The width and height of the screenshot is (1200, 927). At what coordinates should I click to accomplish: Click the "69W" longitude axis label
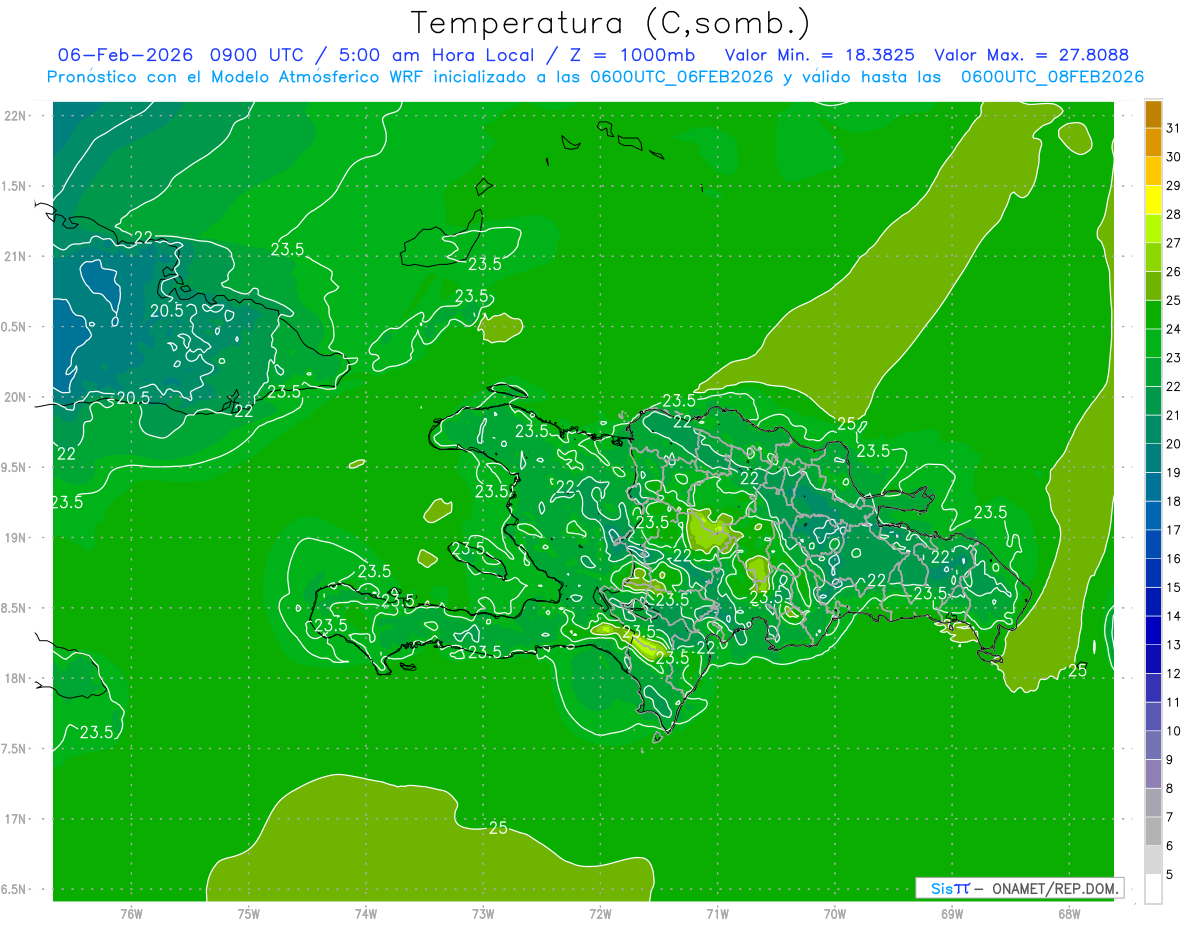pos(952,914)
